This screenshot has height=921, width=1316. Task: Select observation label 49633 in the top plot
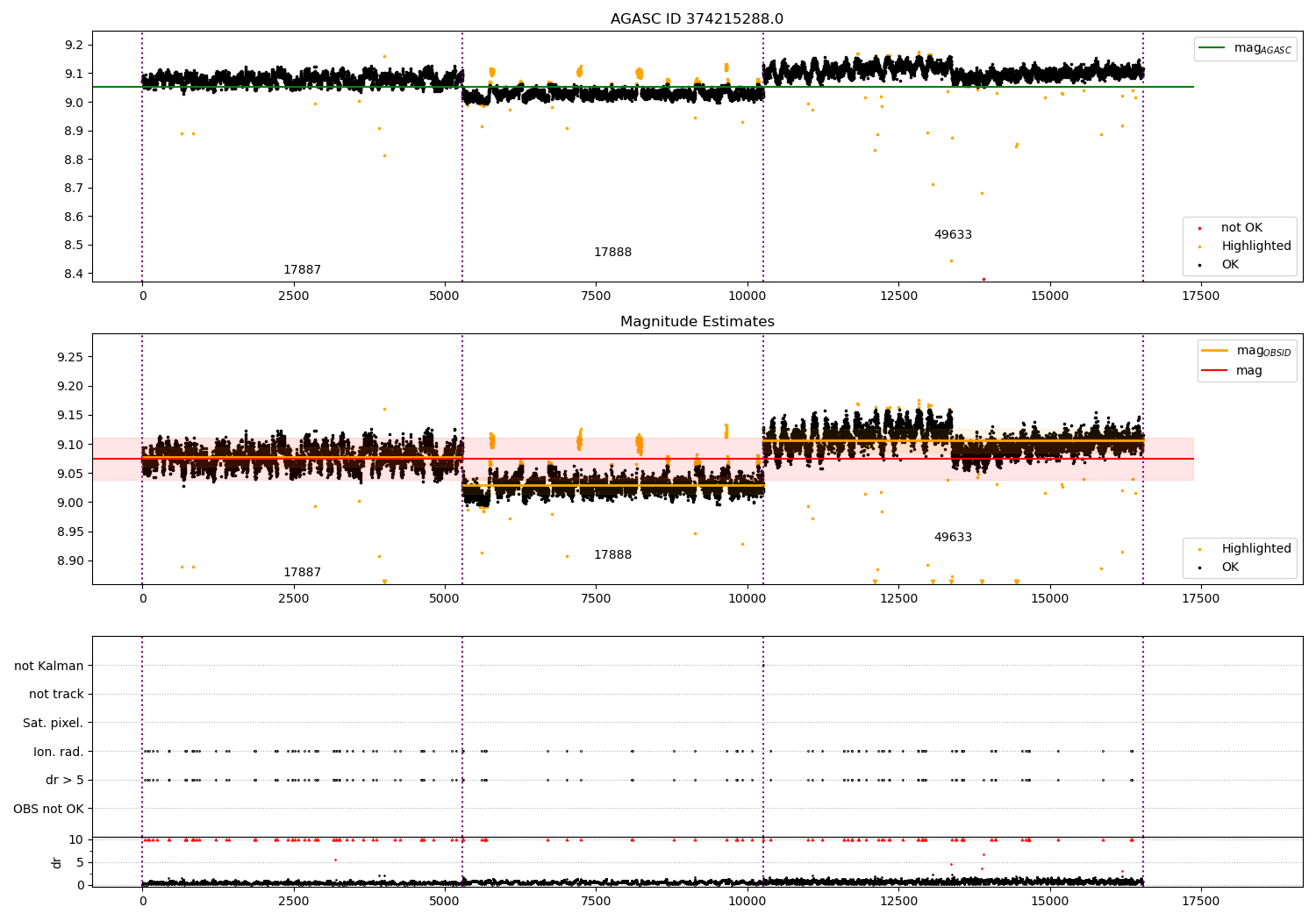(x=953, y=235)
